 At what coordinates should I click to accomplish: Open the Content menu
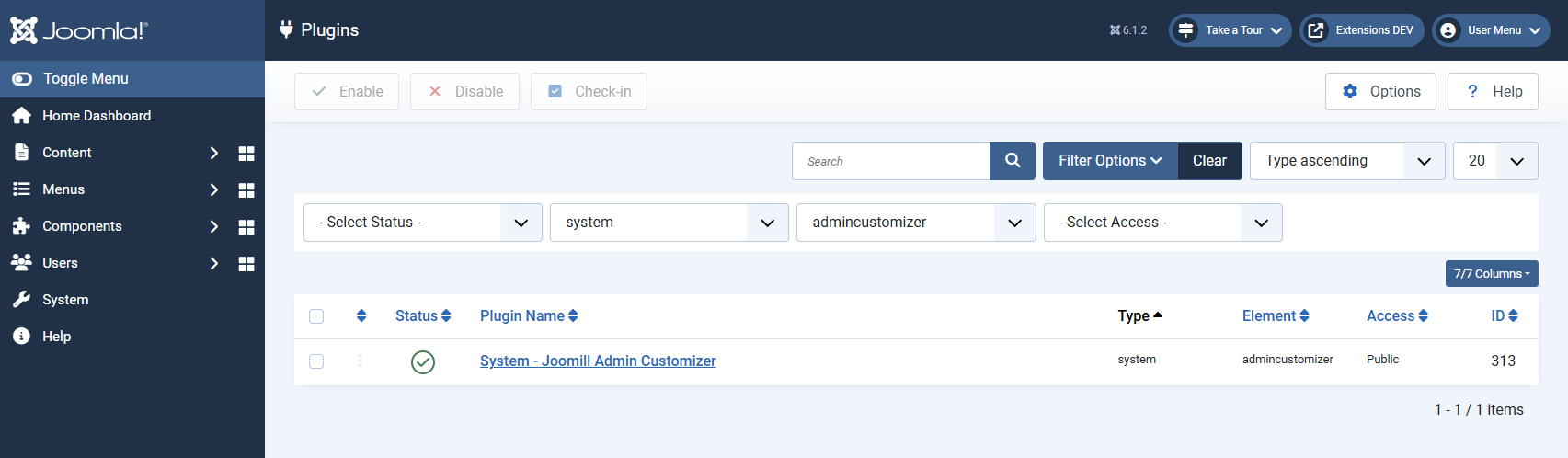point(67,153)
